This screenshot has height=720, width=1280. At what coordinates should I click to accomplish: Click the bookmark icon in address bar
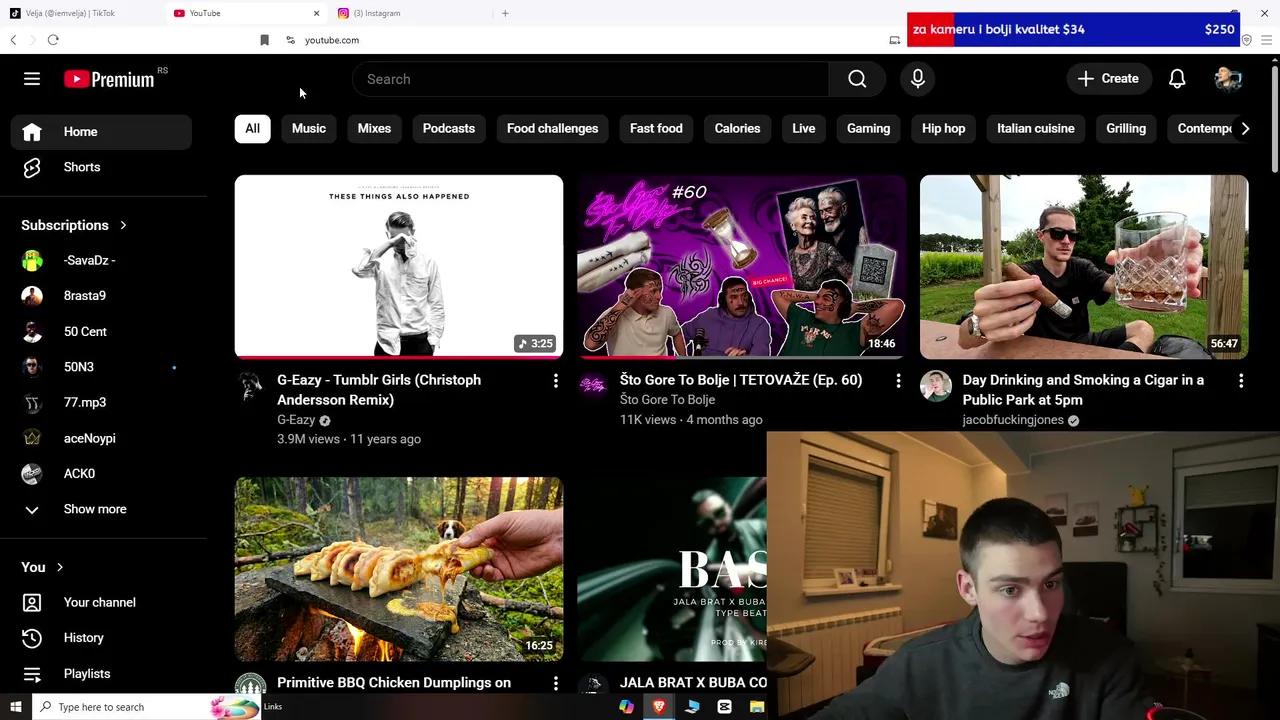pos(264,40)
